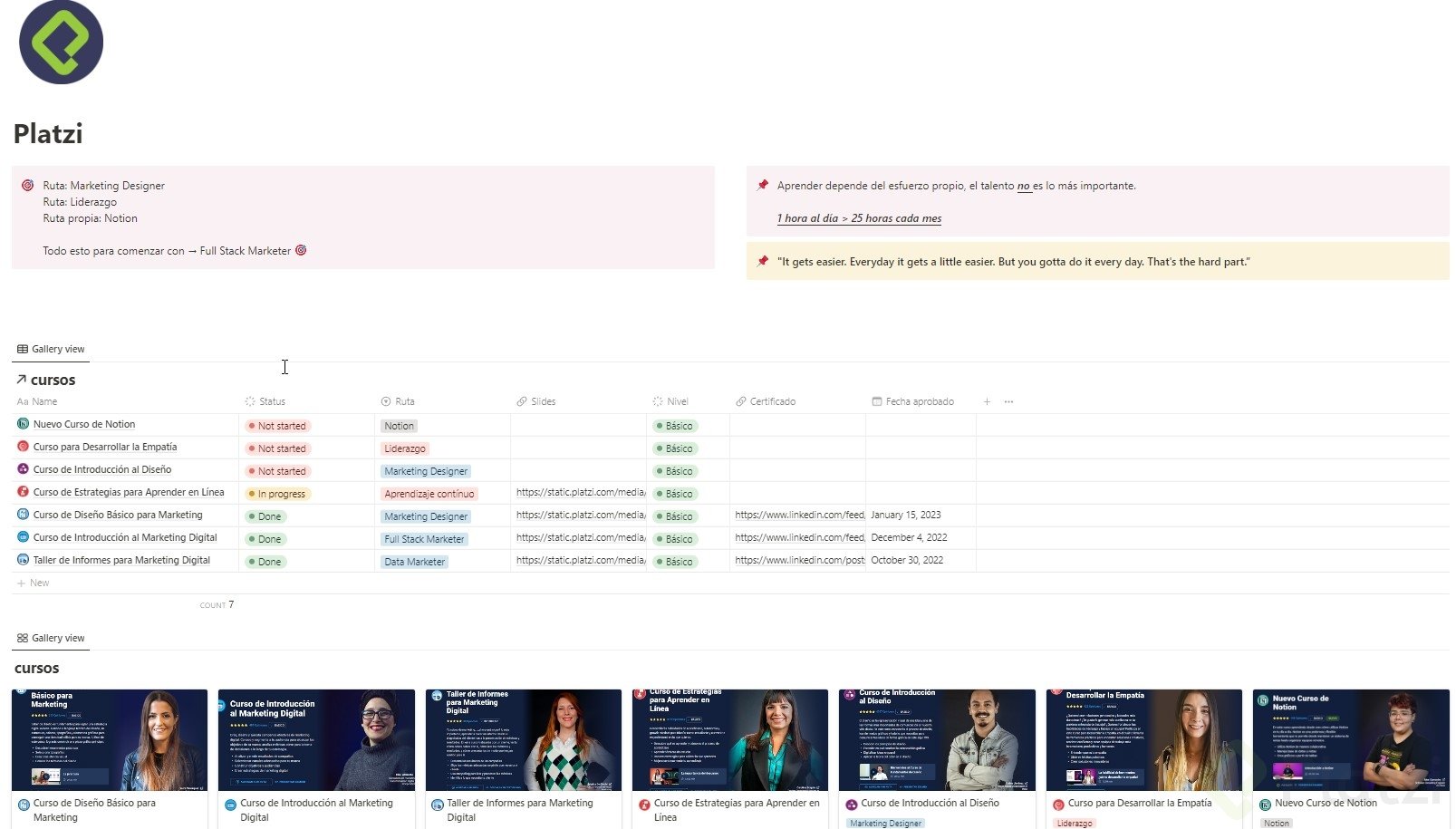Viewport: 1456px width, 829px height.
Task: Click the pushpin icon in yellow quote callout
Action: pos(762,262)
